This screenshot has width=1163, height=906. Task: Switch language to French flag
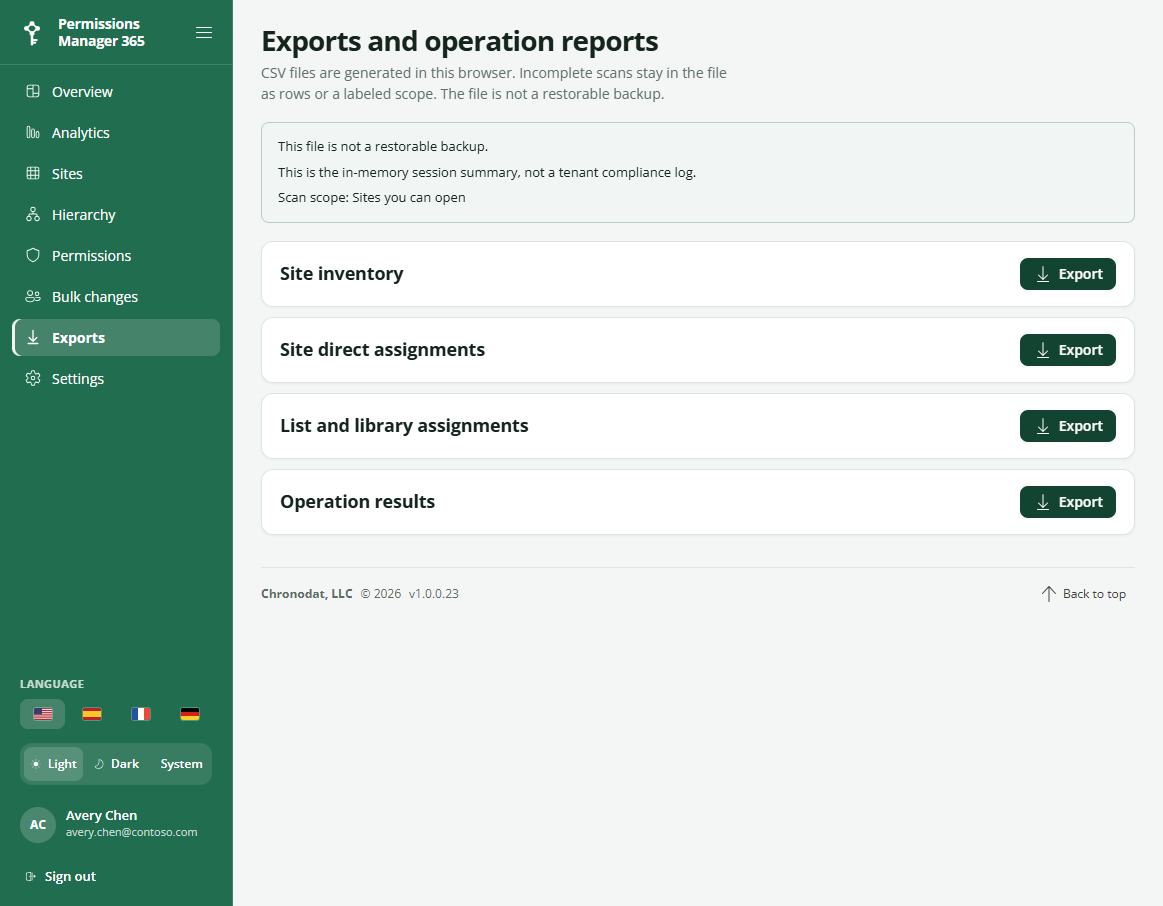(141, 714)
